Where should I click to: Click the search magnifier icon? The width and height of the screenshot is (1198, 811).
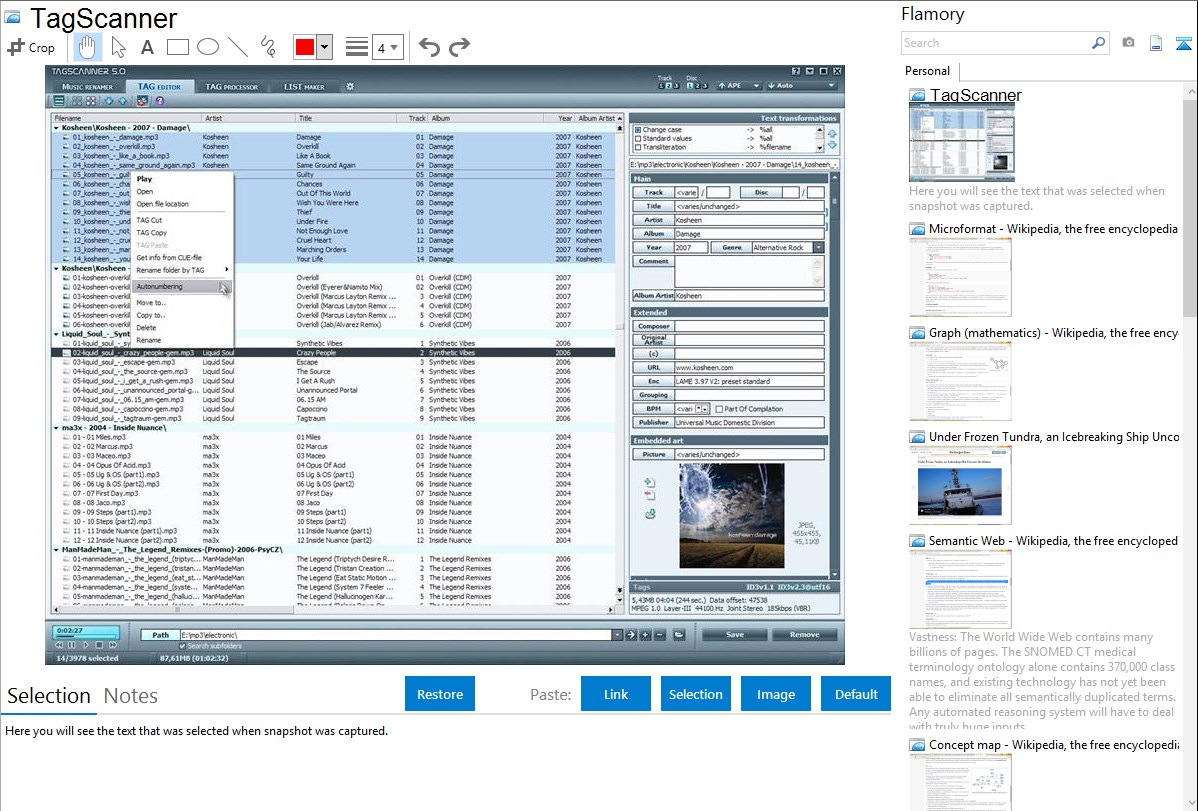1098,43
